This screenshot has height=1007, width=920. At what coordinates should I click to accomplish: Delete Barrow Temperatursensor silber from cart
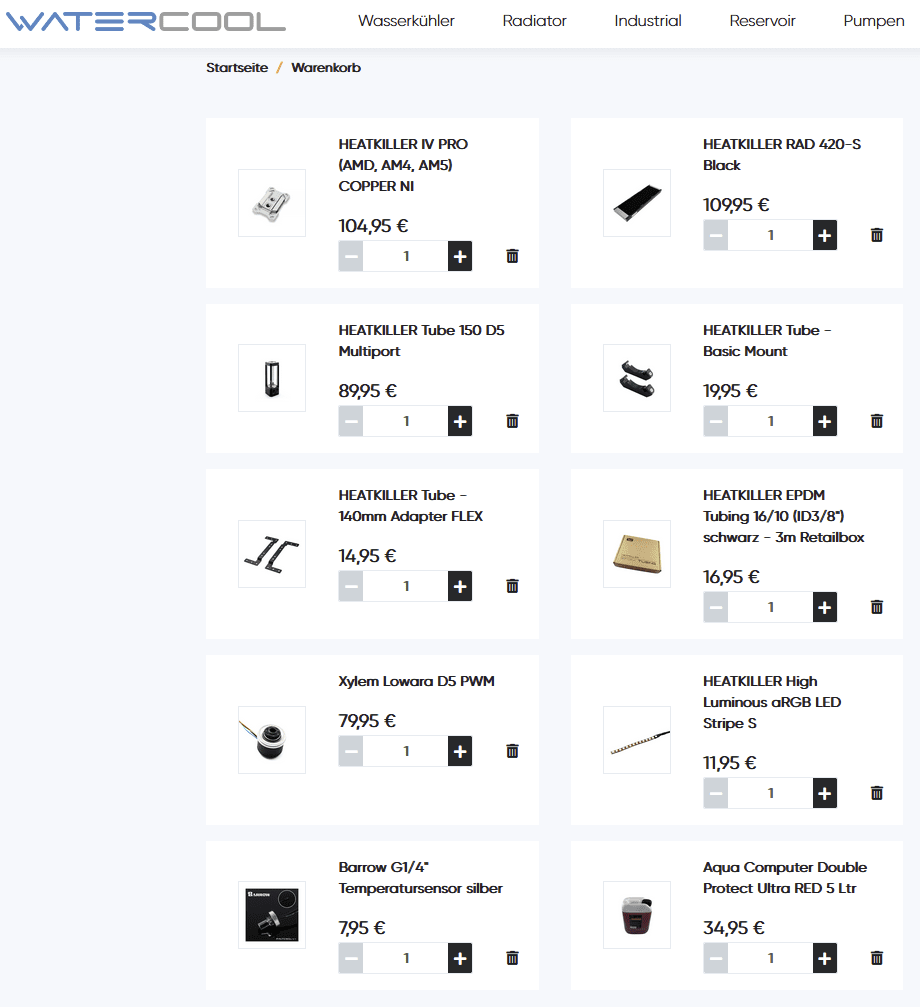point(512,958)
